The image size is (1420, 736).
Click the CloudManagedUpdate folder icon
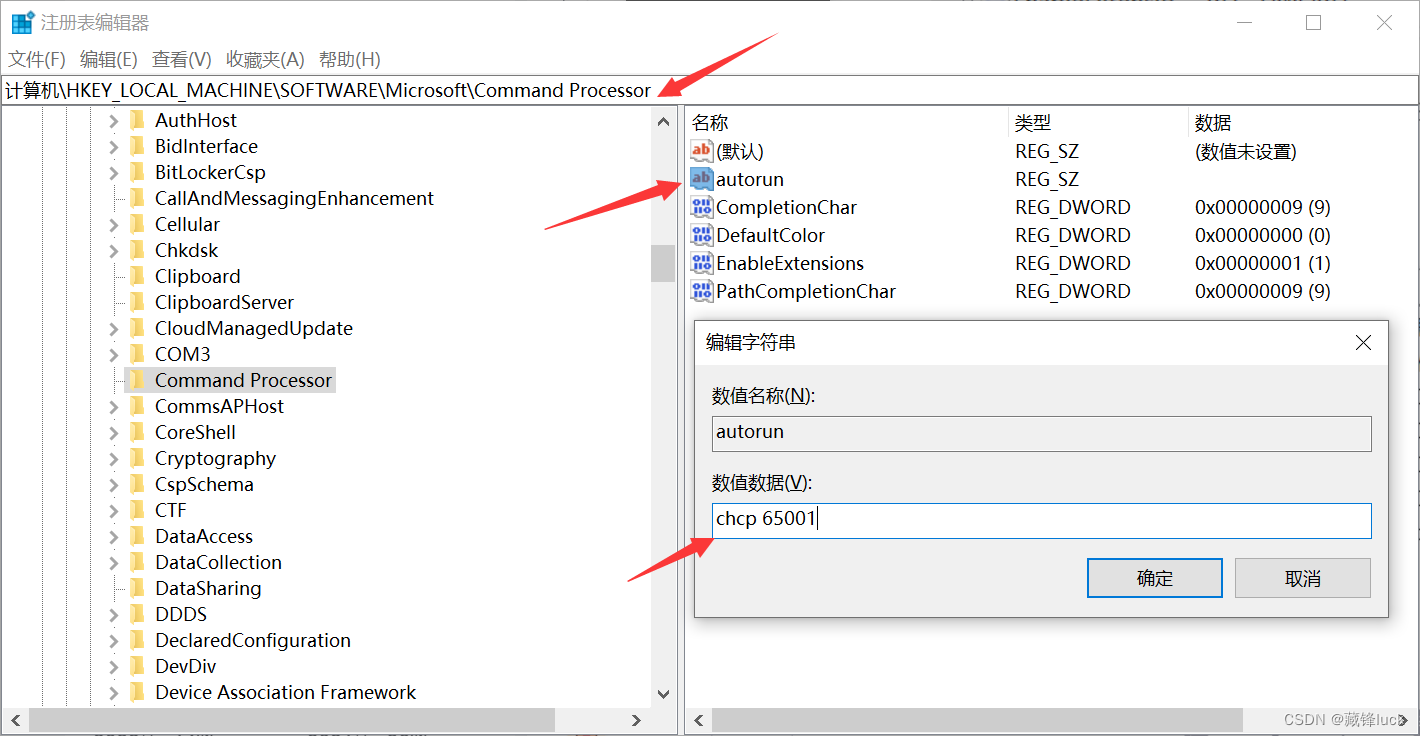coord(138,328)
